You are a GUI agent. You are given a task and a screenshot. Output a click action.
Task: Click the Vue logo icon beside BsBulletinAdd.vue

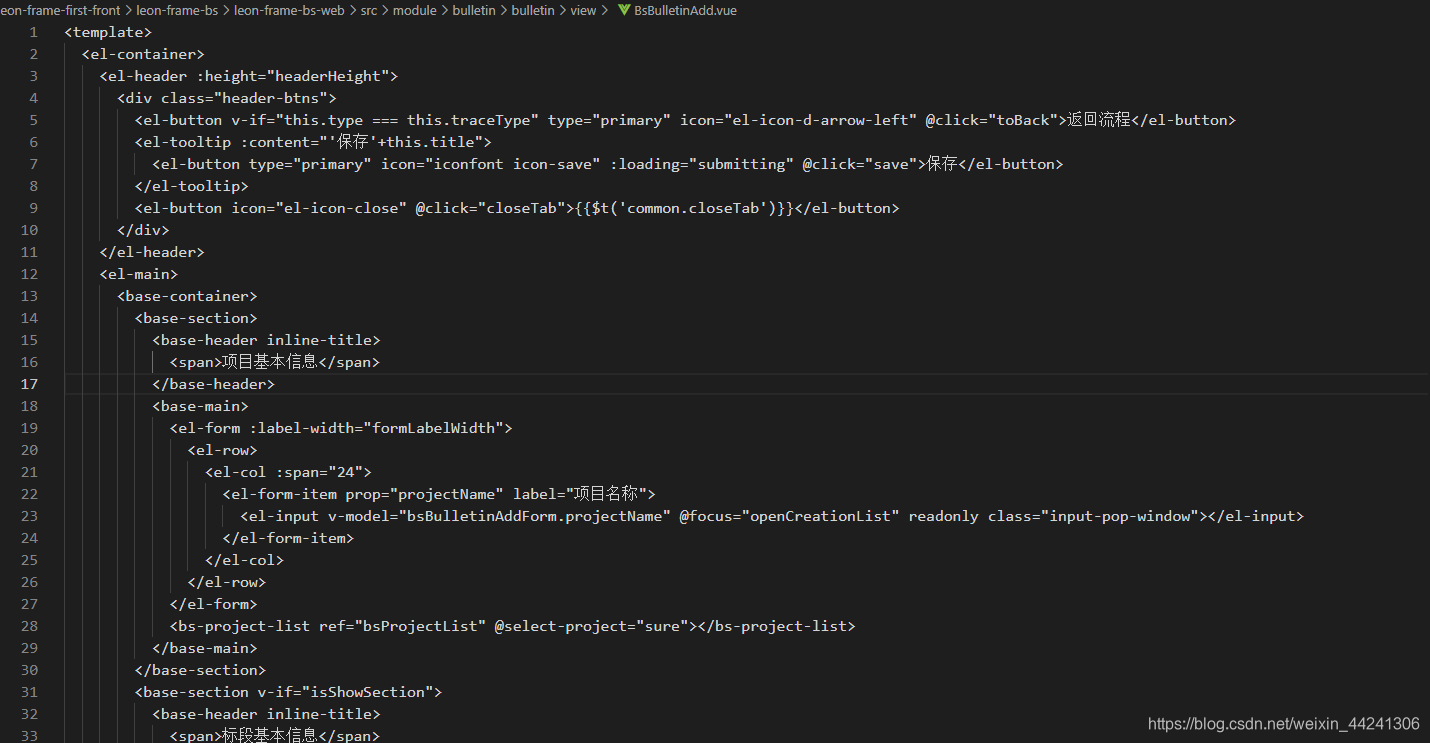[x=624, y=10]
